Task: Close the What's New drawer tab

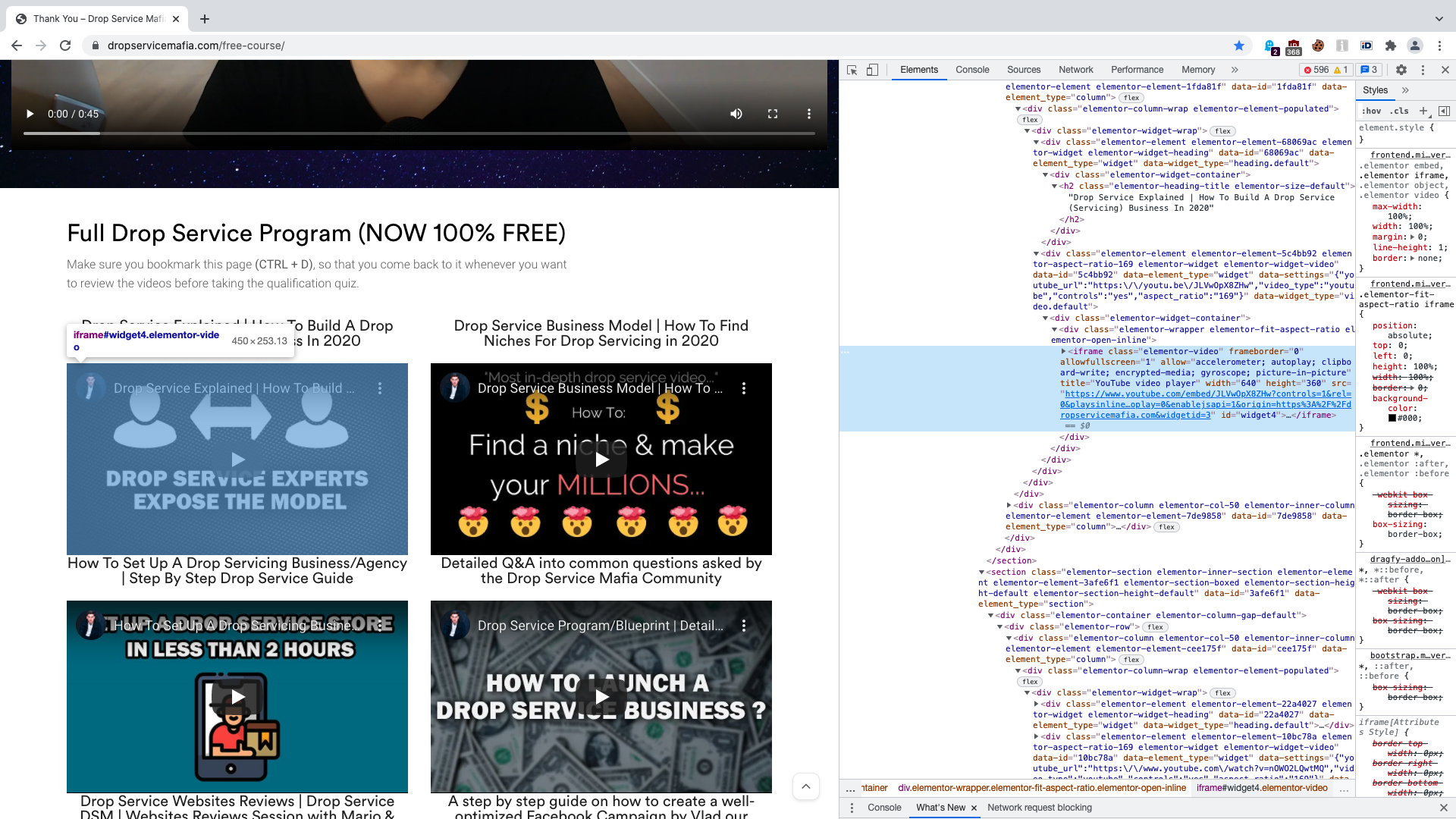Action: [x=974, y=808]
